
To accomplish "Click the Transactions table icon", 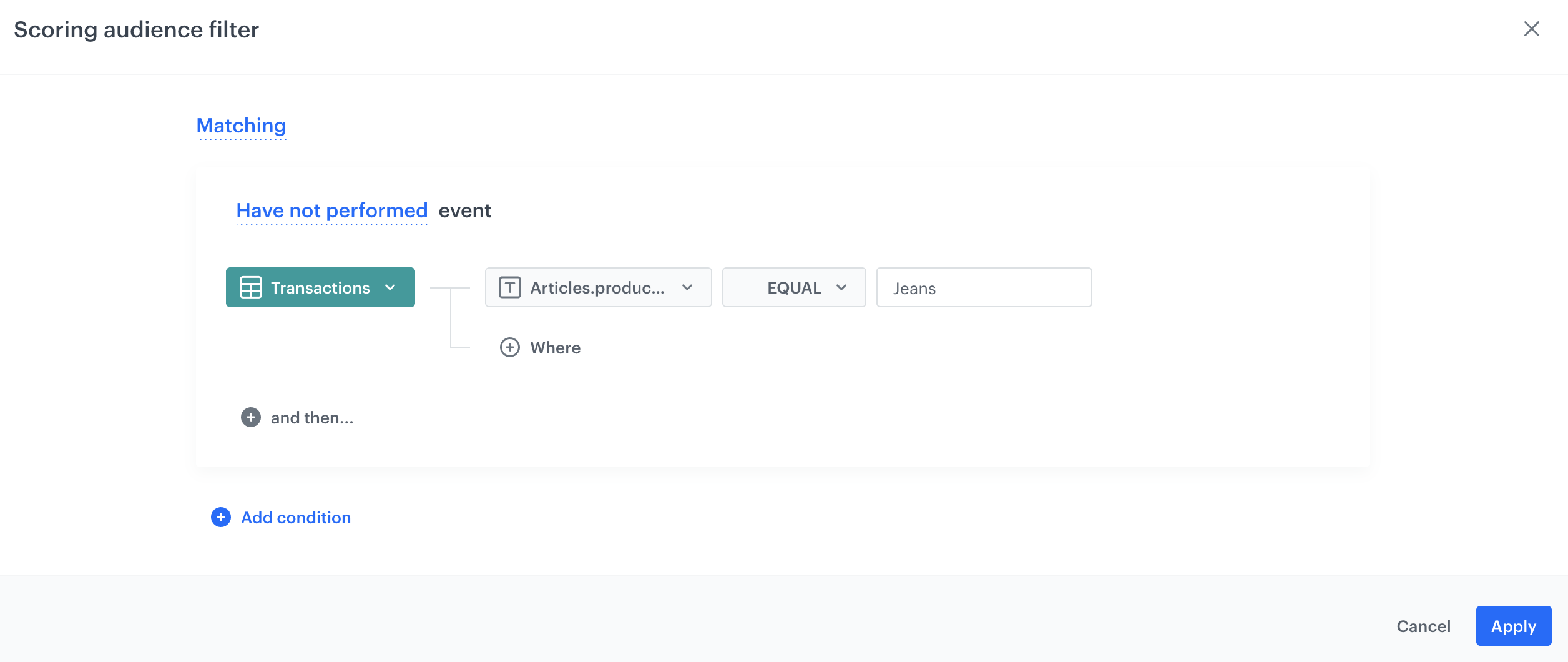I will [251, 287].
